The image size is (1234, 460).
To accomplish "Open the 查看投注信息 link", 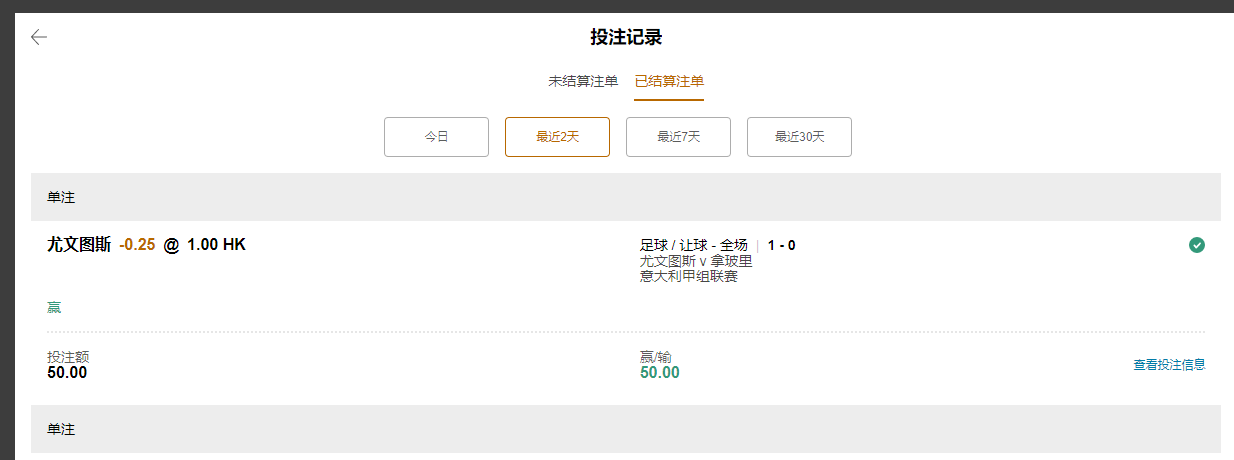I will tap(1169, 365).
